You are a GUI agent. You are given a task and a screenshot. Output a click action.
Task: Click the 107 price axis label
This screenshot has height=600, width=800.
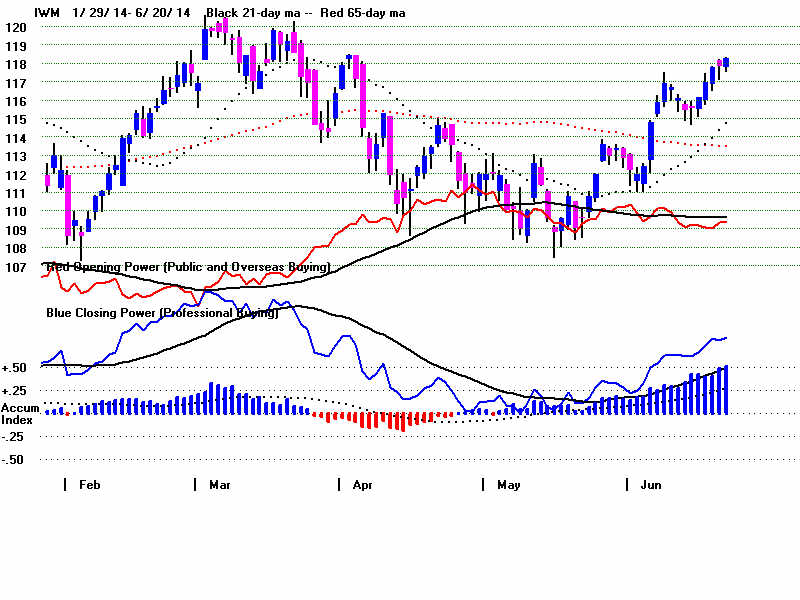[x=15, y=267]
